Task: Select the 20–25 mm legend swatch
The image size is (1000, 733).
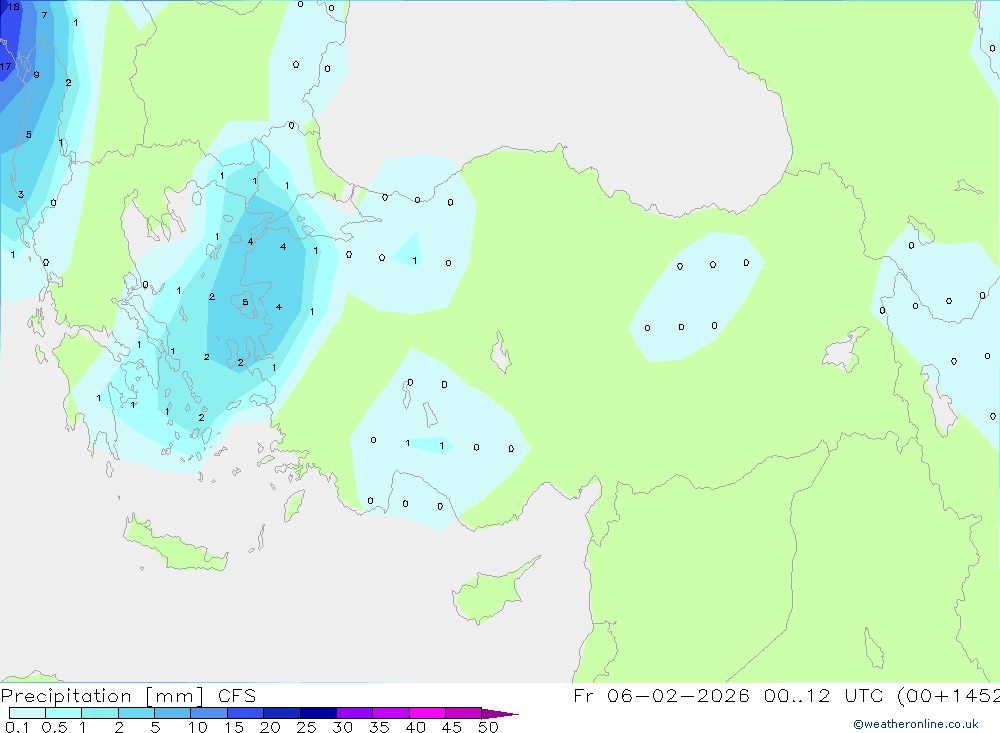Action: (282, 713)
